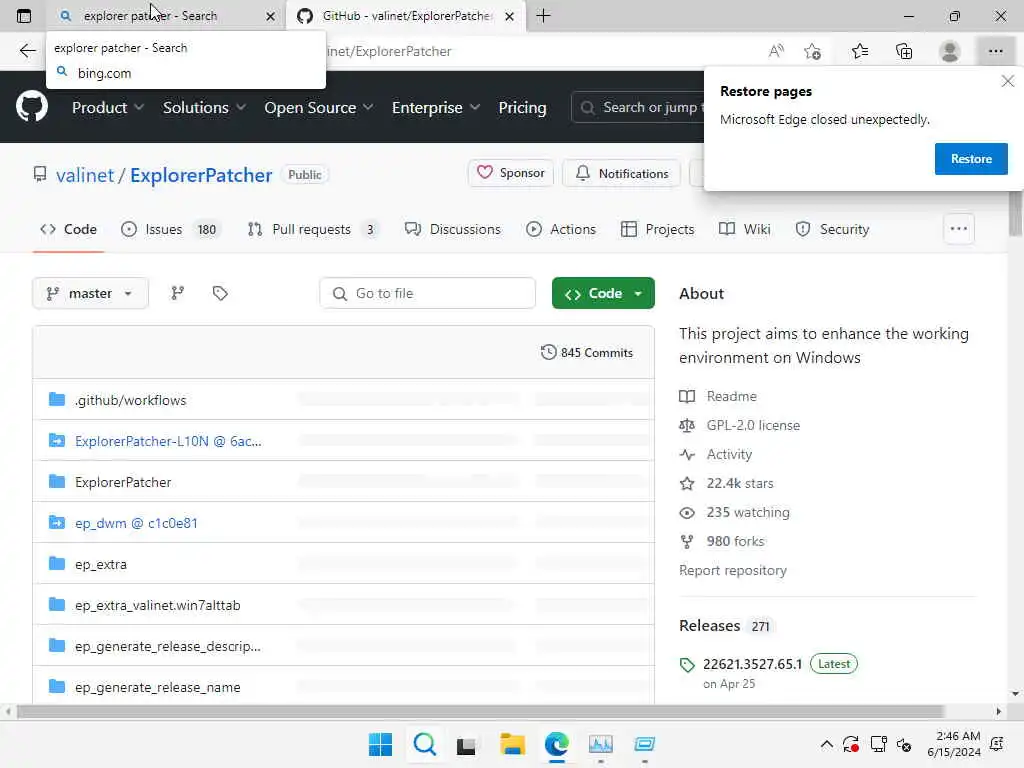Open Edge Settings and more menu
The height and width of the screenshot is (768, 1024).
point(995,51)
